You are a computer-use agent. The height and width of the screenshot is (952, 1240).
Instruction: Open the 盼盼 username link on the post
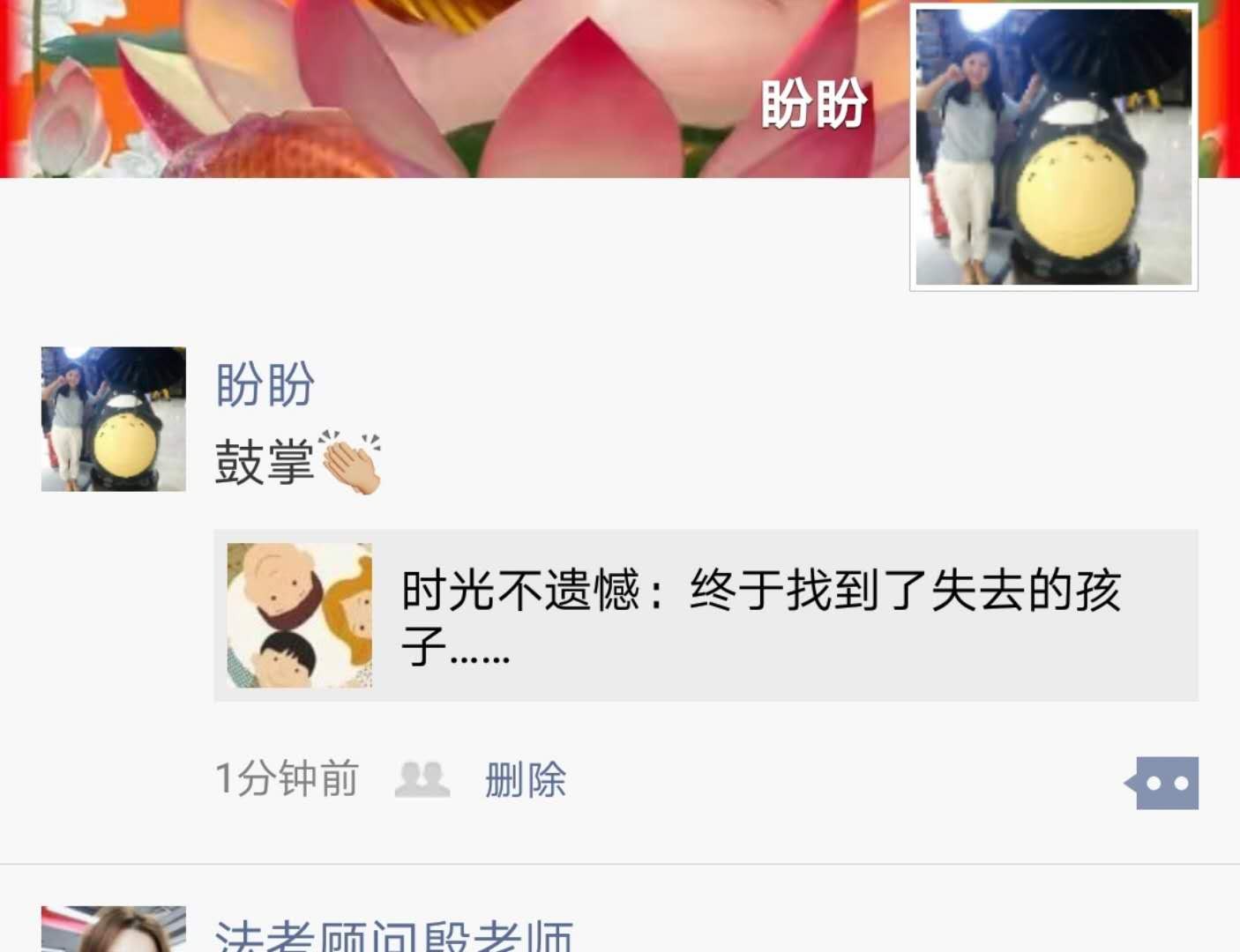click(265, 384)
